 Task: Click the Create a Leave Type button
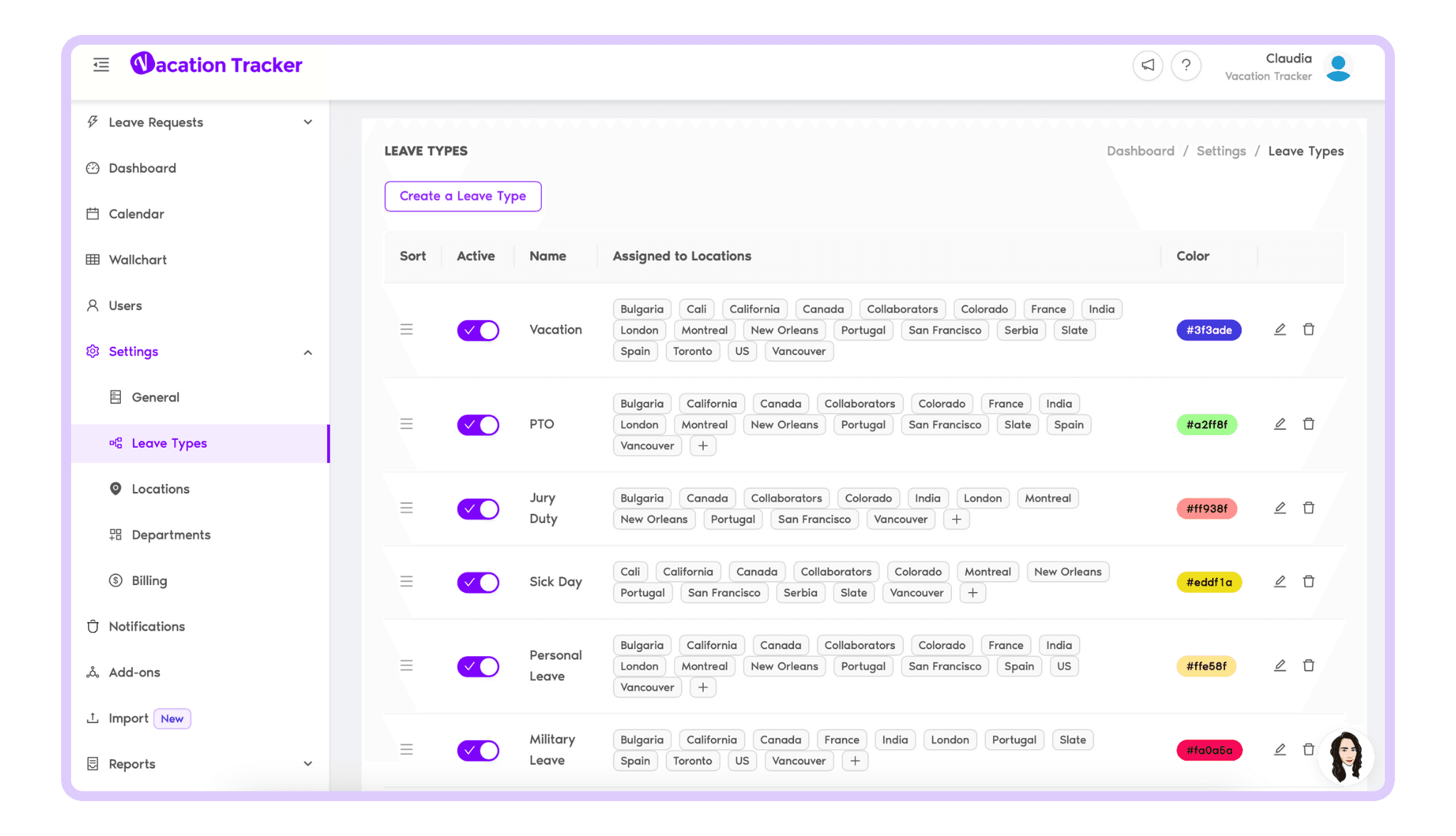(x=463, y=195)
